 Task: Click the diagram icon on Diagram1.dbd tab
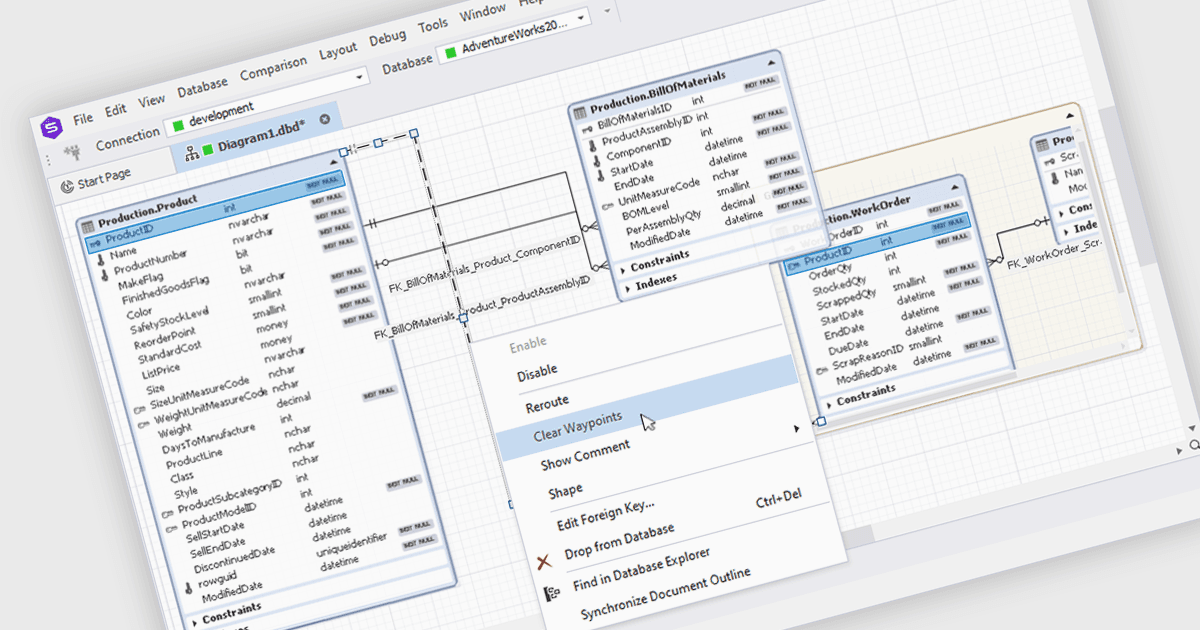pyautogui.click(x=192, y=153)
